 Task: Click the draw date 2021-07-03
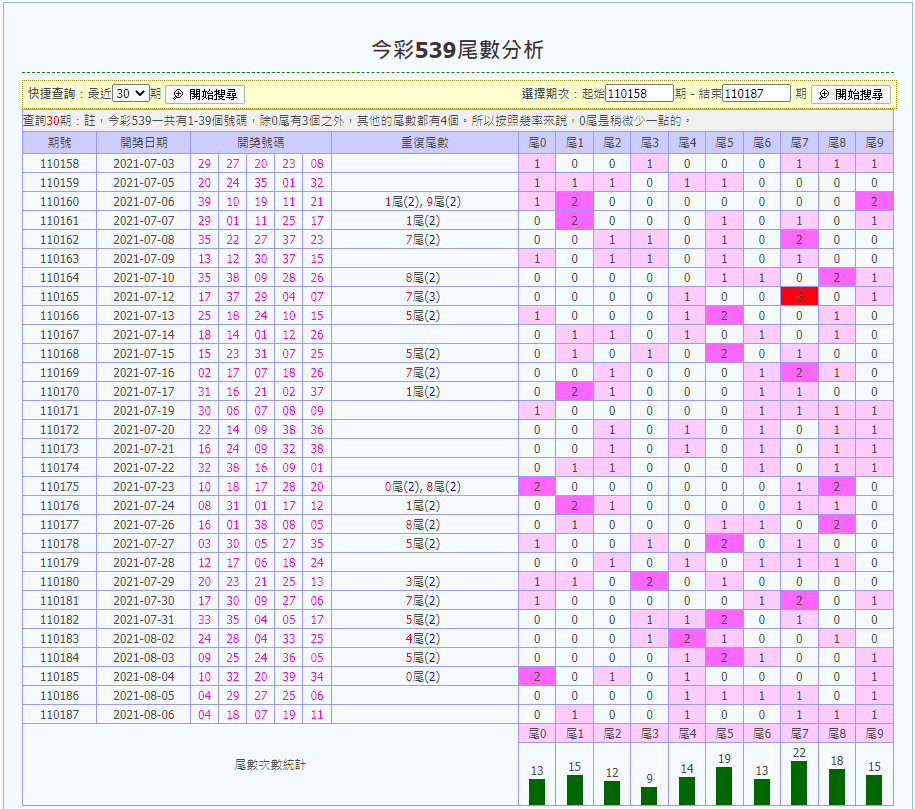144,164
